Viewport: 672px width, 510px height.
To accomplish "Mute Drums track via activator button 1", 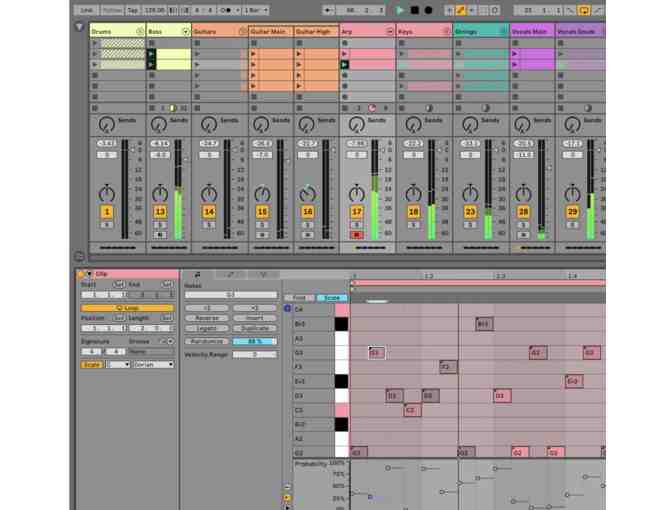I will pos(106,212).
